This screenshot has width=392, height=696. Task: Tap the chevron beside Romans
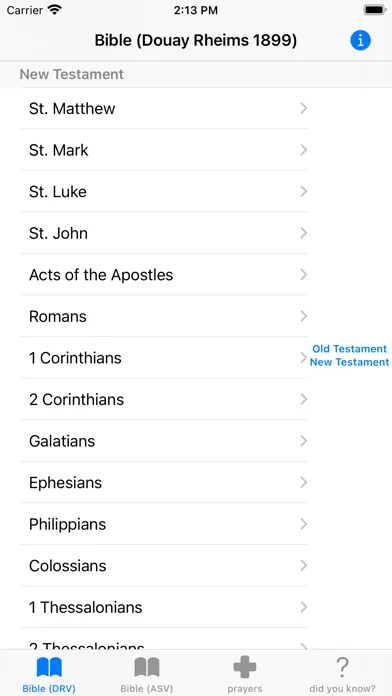[304, 316]
